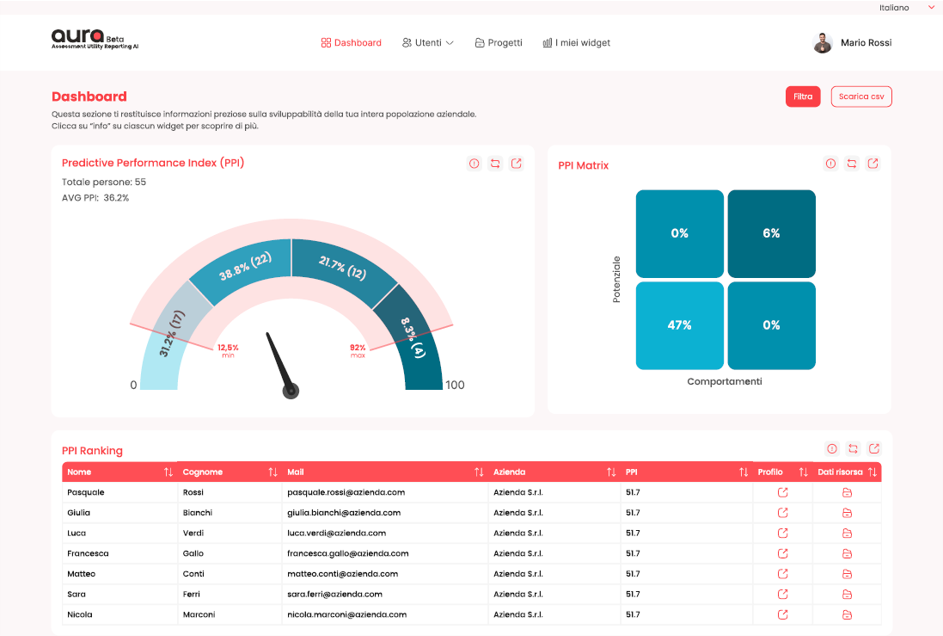Open I miei widget page

coord(576,43)
